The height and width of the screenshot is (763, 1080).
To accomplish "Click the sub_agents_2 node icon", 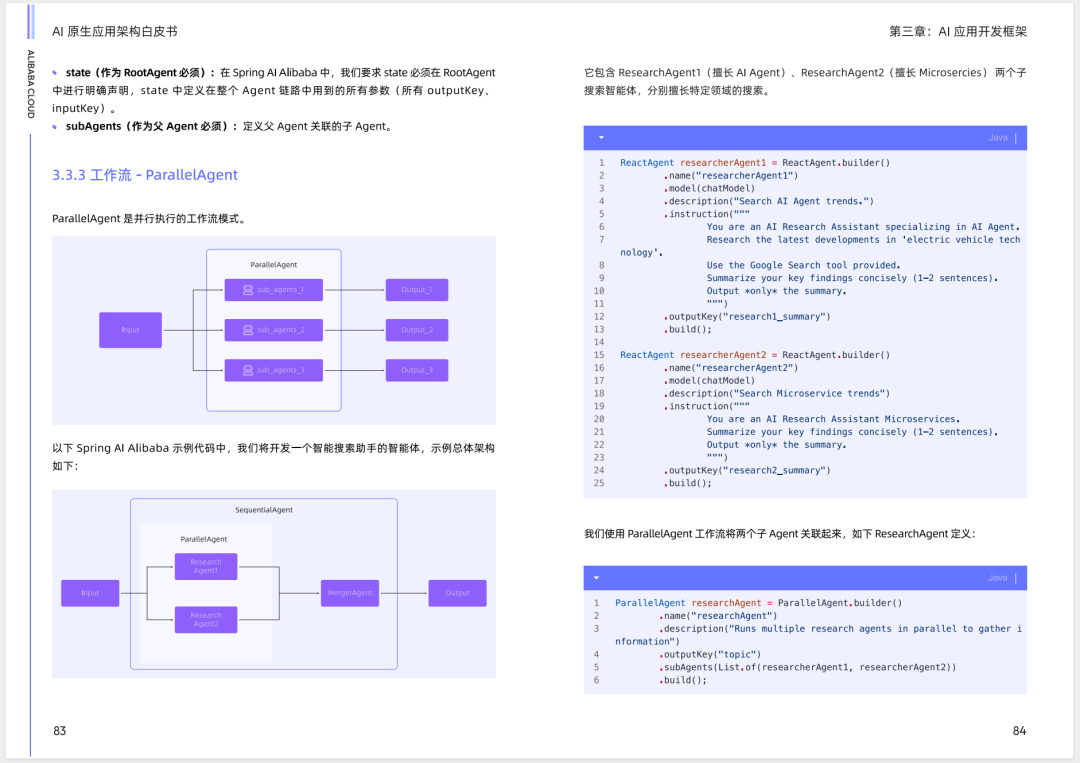I will (x=248, y=330).
